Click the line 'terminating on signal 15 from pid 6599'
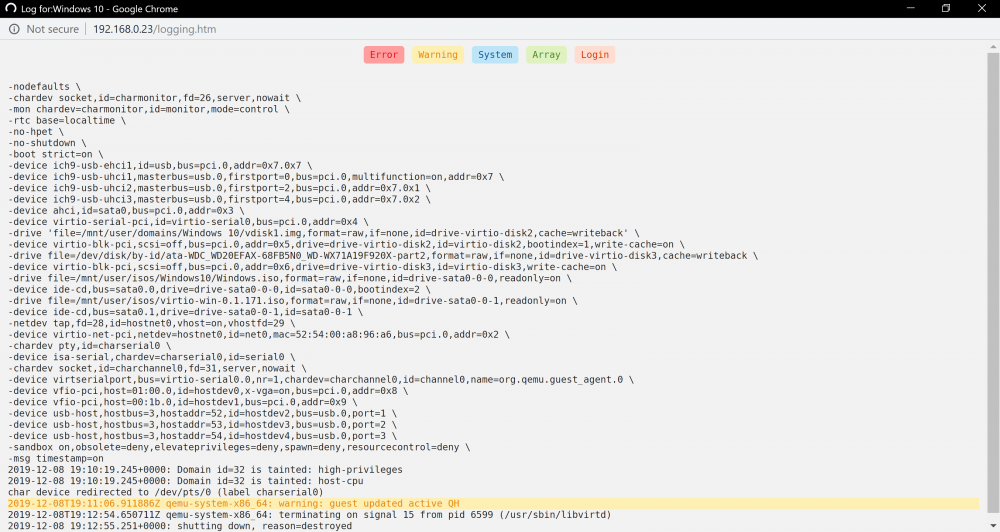Screen dimensions: 1000x532 click(x=309, y=515)
